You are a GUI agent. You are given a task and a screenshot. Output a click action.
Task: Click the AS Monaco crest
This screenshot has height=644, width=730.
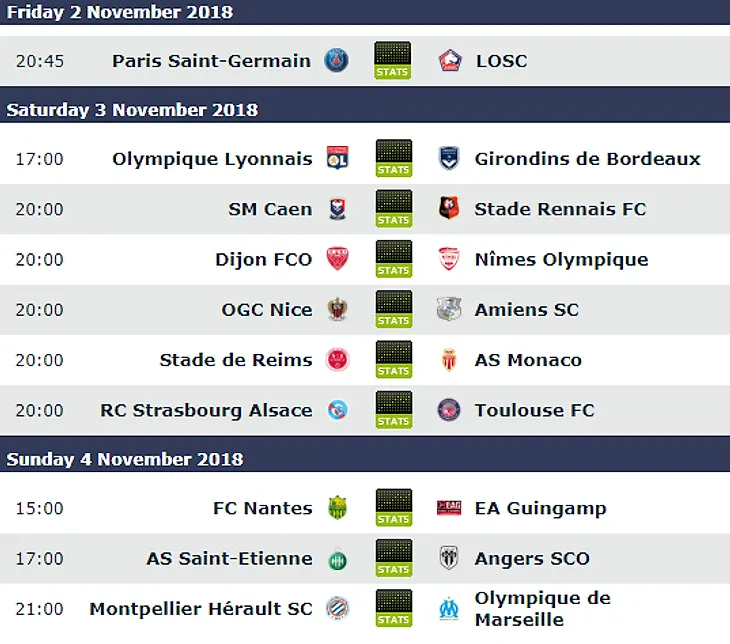coord(449,359)
